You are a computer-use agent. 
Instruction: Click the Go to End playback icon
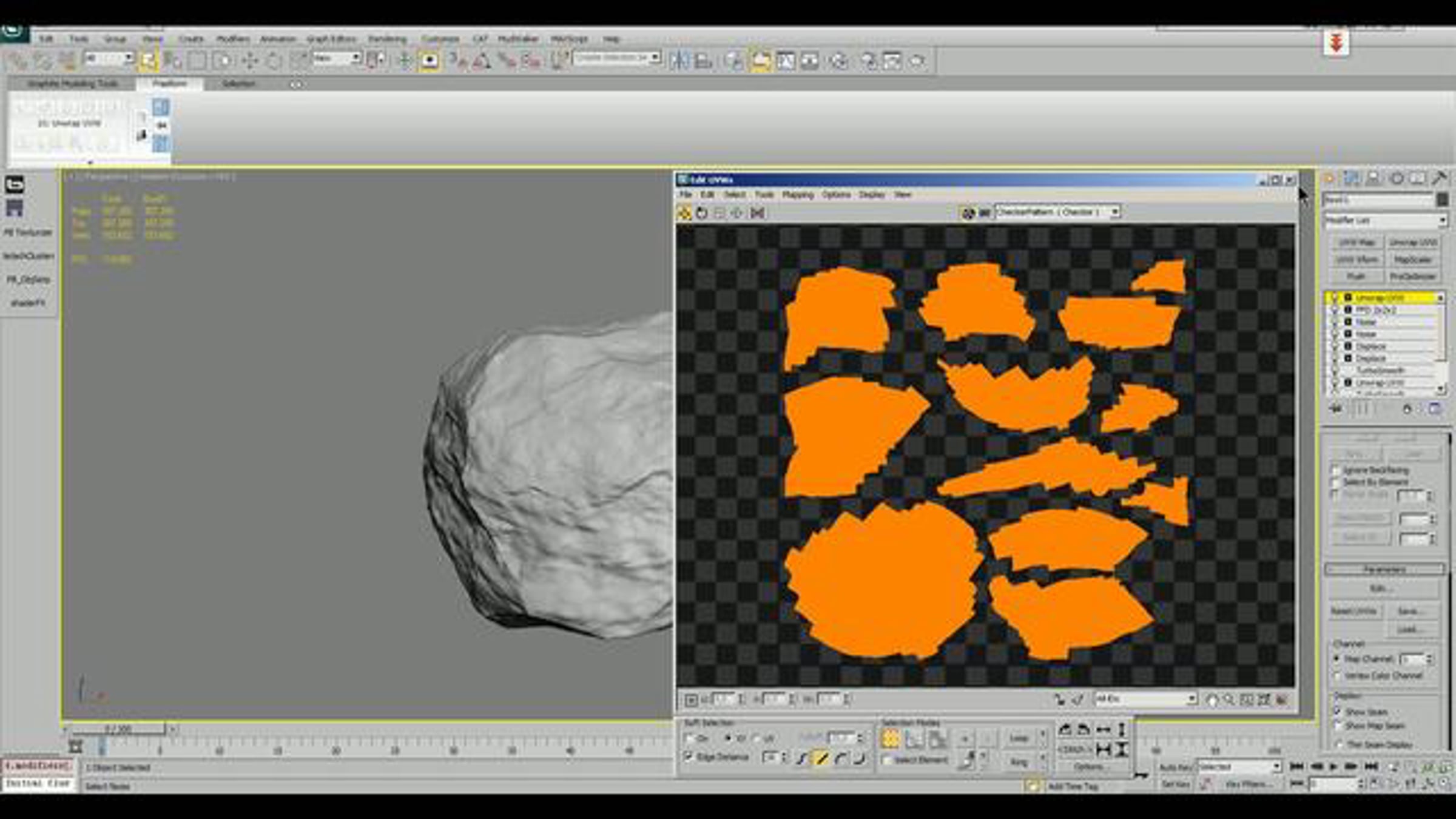tap(1371, 767)
